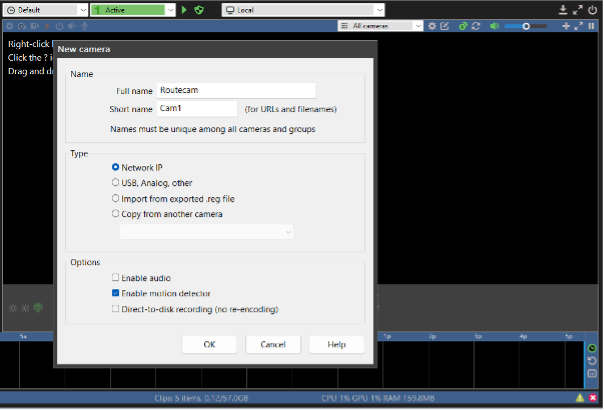Viewport: 604px width, 410px height.
Task: Click the second brightness sun icon in clips bar
Action: click(25, 308)
